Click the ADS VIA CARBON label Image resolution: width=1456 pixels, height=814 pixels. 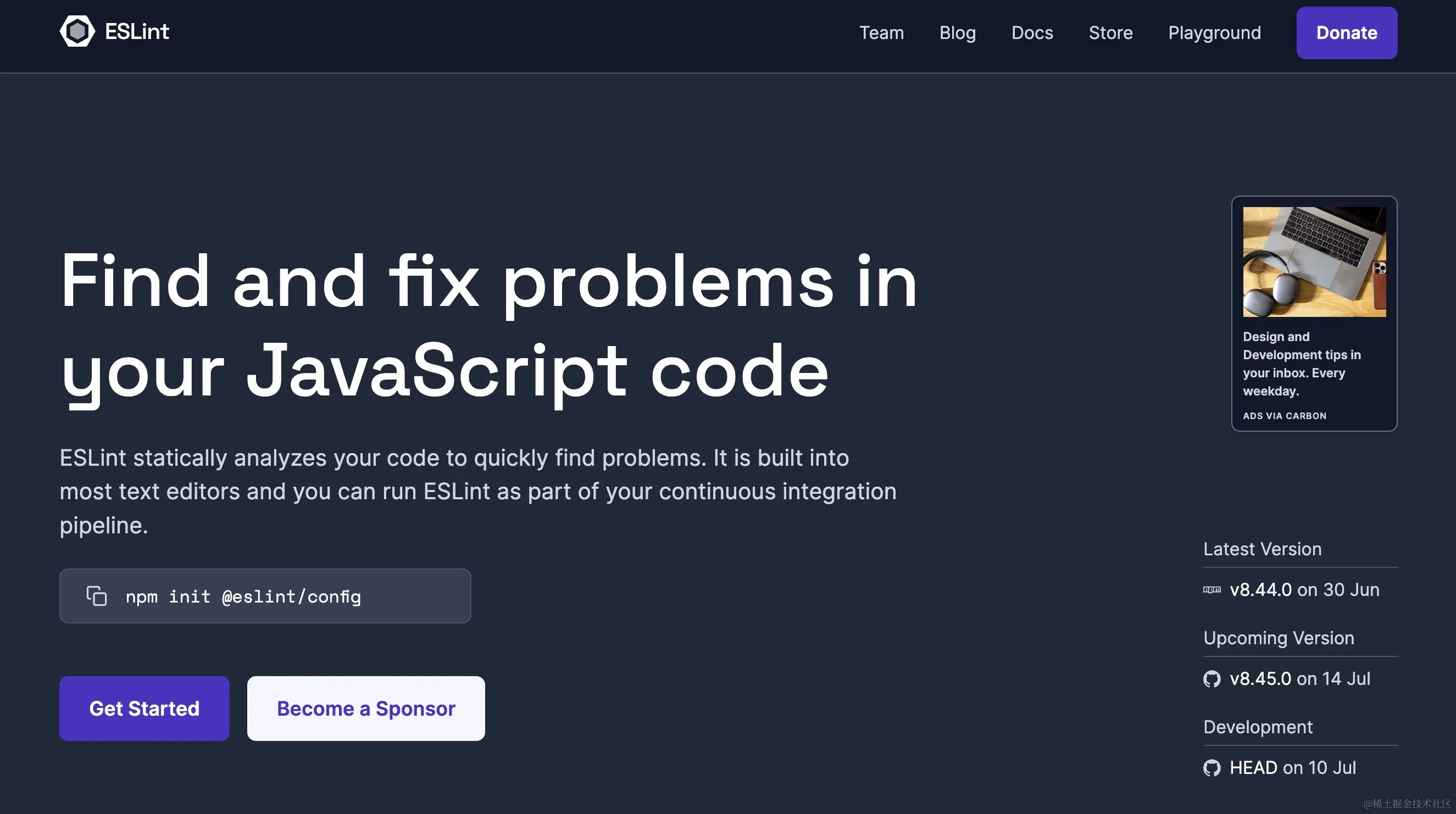pos(1284,416)
